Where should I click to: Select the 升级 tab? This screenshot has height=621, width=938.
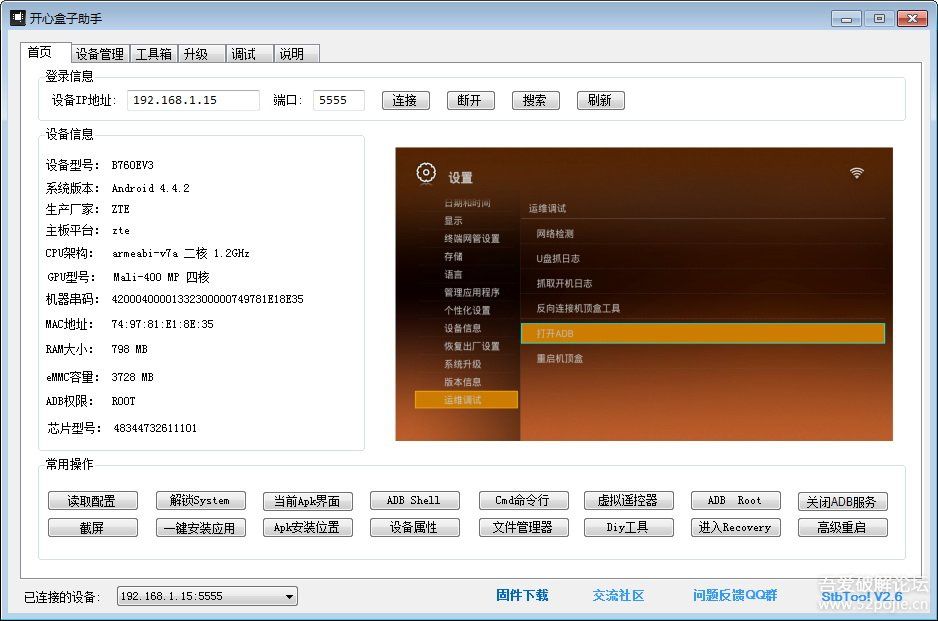196,54
